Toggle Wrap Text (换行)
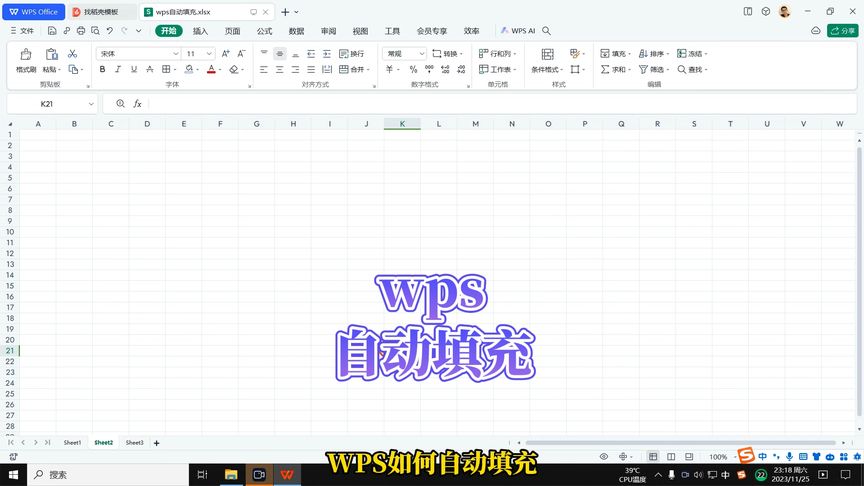Image resolution: width=864 pixels, height=486 pixels. (x=351, y=53)
